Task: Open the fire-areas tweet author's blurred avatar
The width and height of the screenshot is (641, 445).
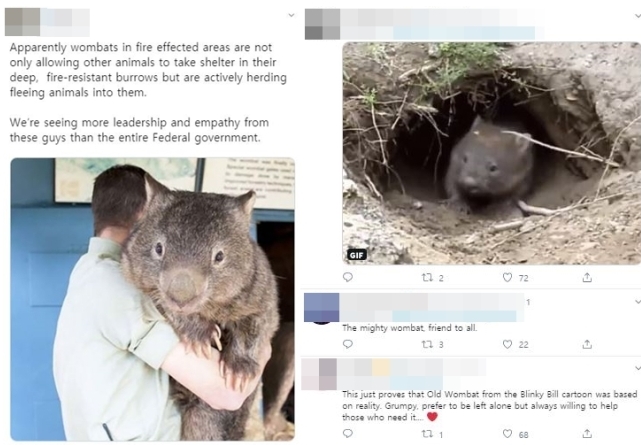Action: tap(22, 22)
